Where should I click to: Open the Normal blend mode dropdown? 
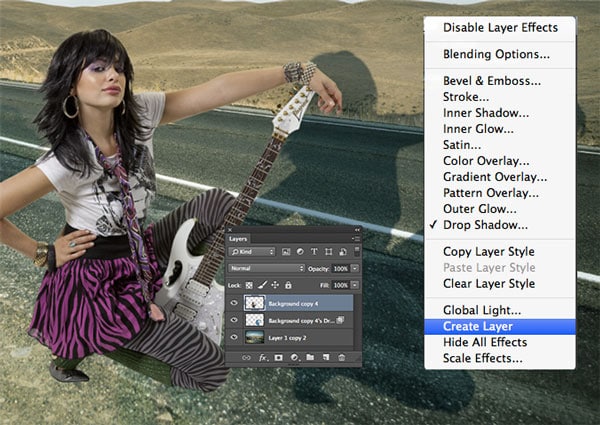coord(266,268)
